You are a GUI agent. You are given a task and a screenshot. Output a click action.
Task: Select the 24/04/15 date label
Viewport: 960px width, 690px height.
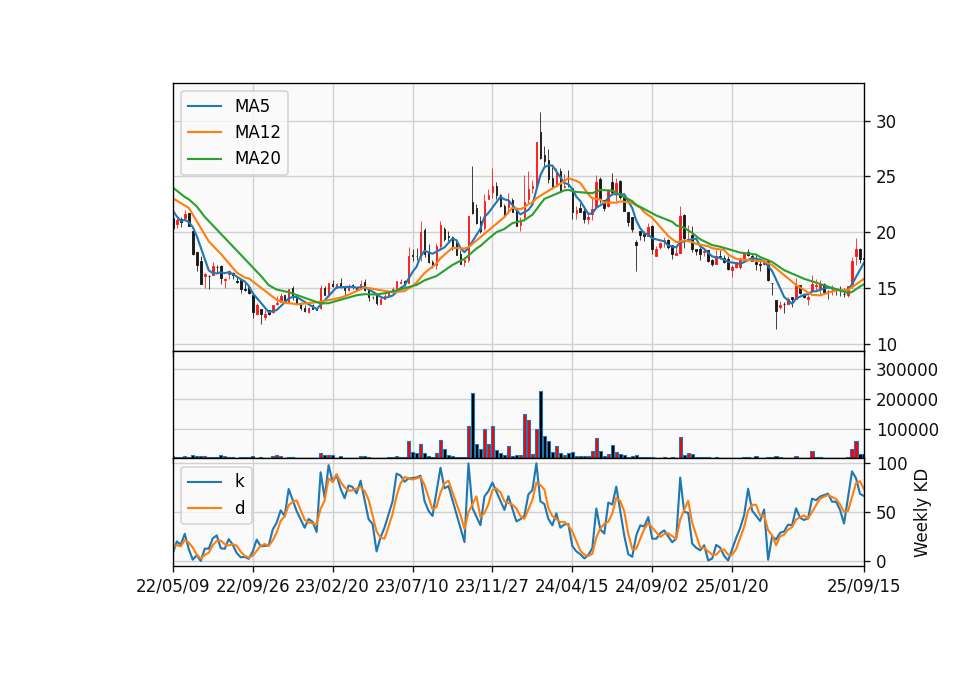pyautogui.click(x=572, y=586)
